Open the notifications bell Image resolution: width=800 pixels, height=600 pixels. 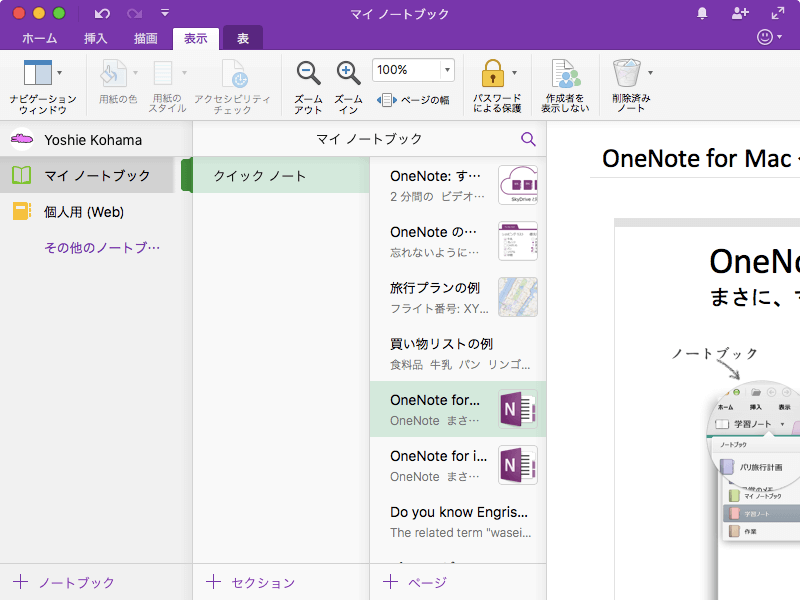click(702, 13)
